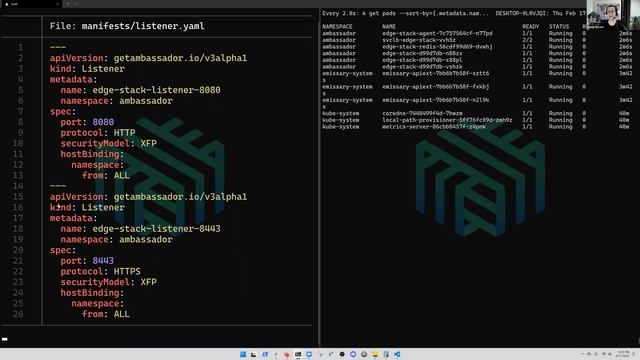Open a new terminal tab with plus button
Screen dimensions: 640x360
pyautogui.click(x=68, y=4)
